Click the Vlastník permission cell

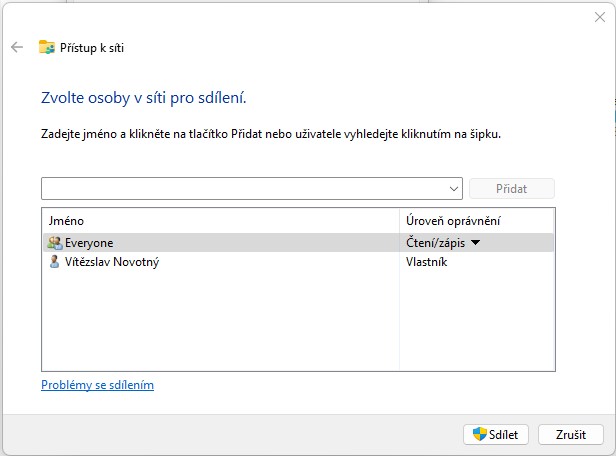coord(426,262)
